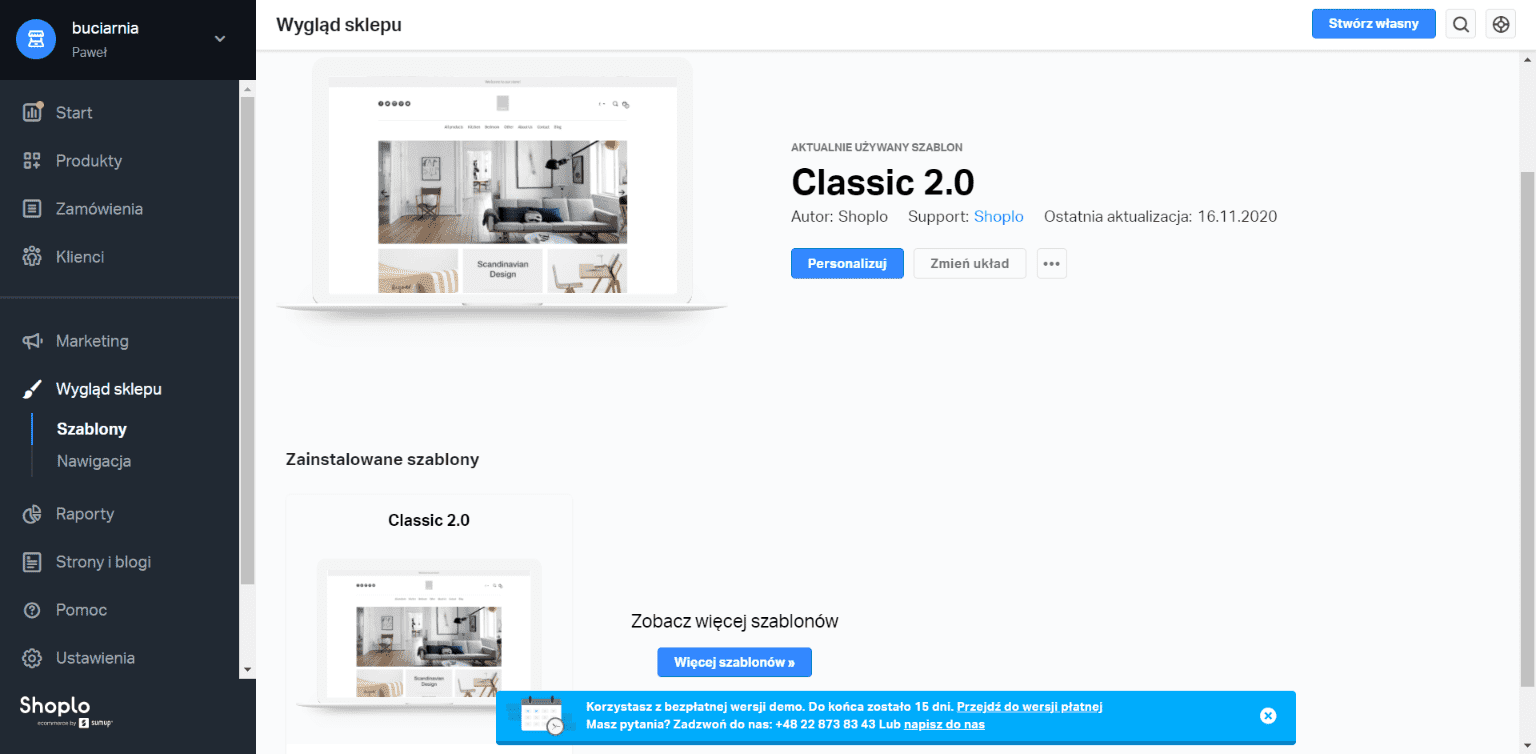
Task: Select the Szablony submenu item
Action: tap(92, 429)
